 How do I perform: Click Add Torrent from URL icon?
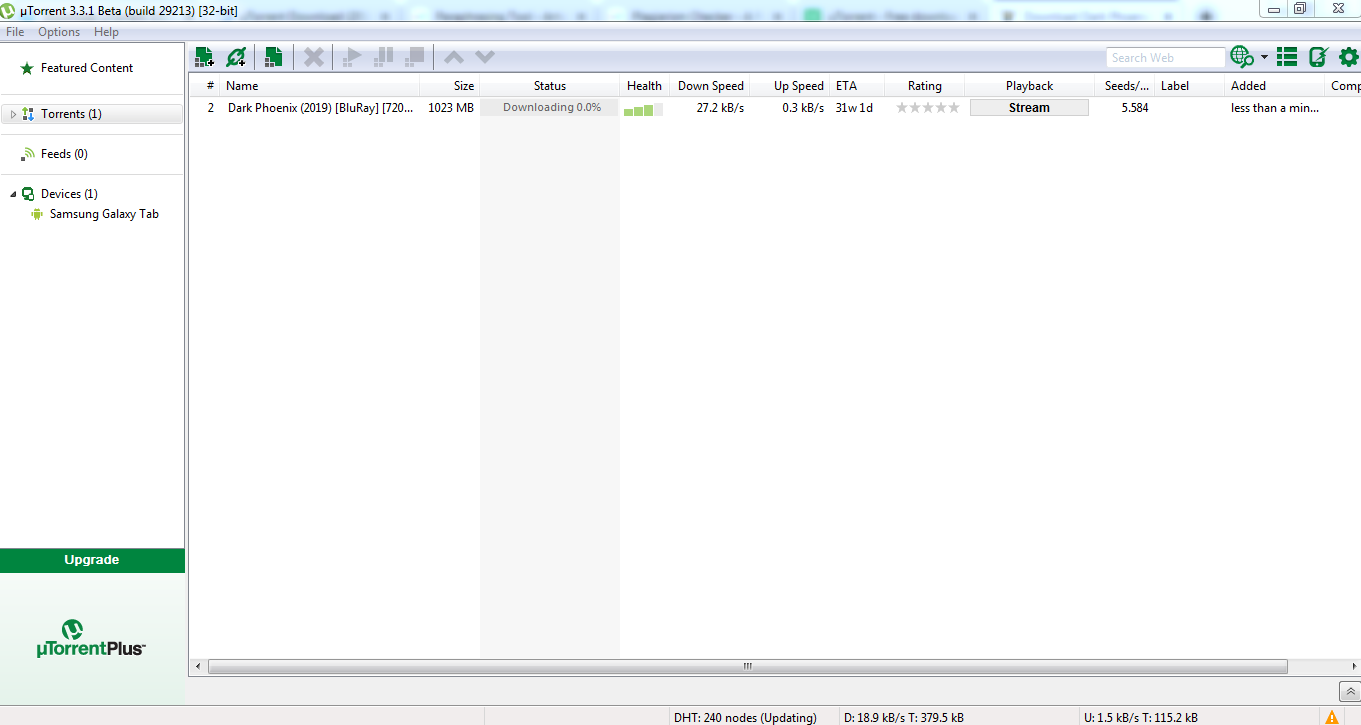pyautogui.click(x=236, y=57)
